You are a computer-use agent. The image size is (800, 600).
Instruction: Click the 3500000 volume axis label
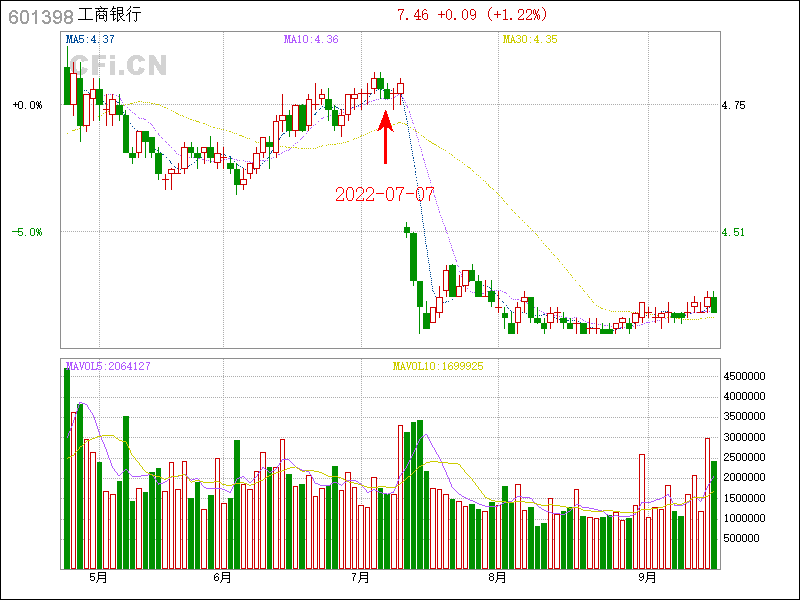pos(744,416)
